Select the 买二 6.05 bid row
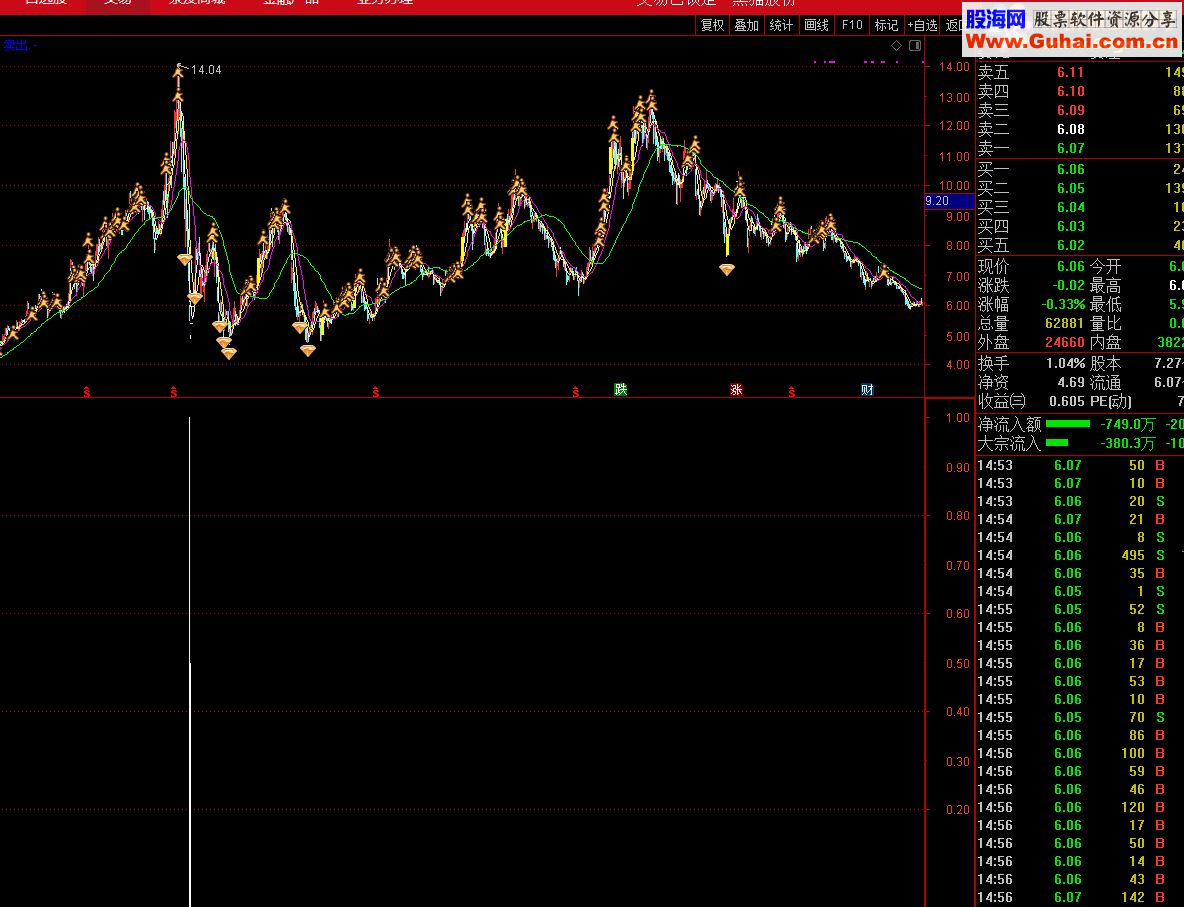The image size is (1184, 907). (x=1081, y=188)
